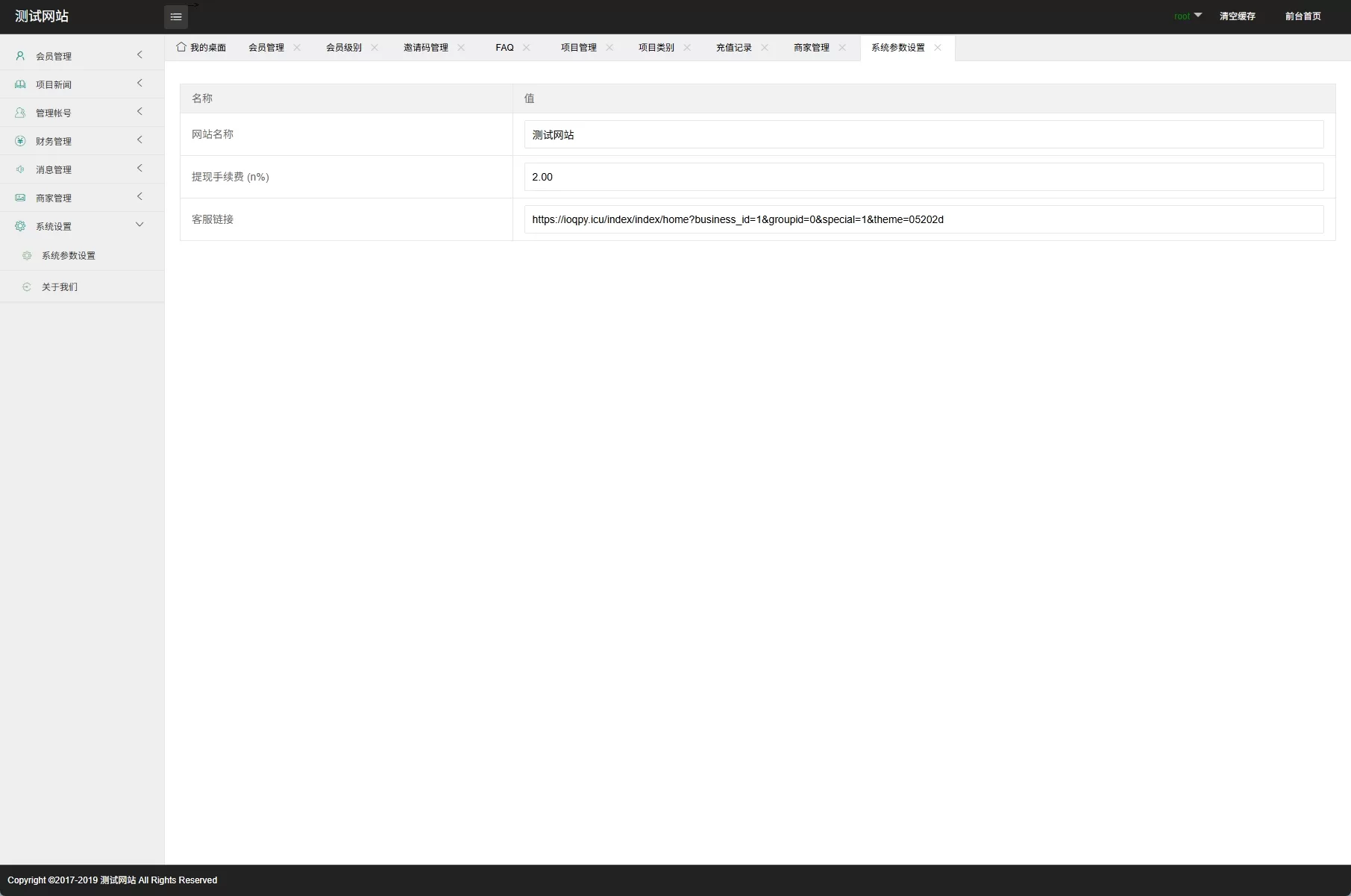Click the 客服链接 URL input field
Screen dimensions: 1351x896
[924, 219]
